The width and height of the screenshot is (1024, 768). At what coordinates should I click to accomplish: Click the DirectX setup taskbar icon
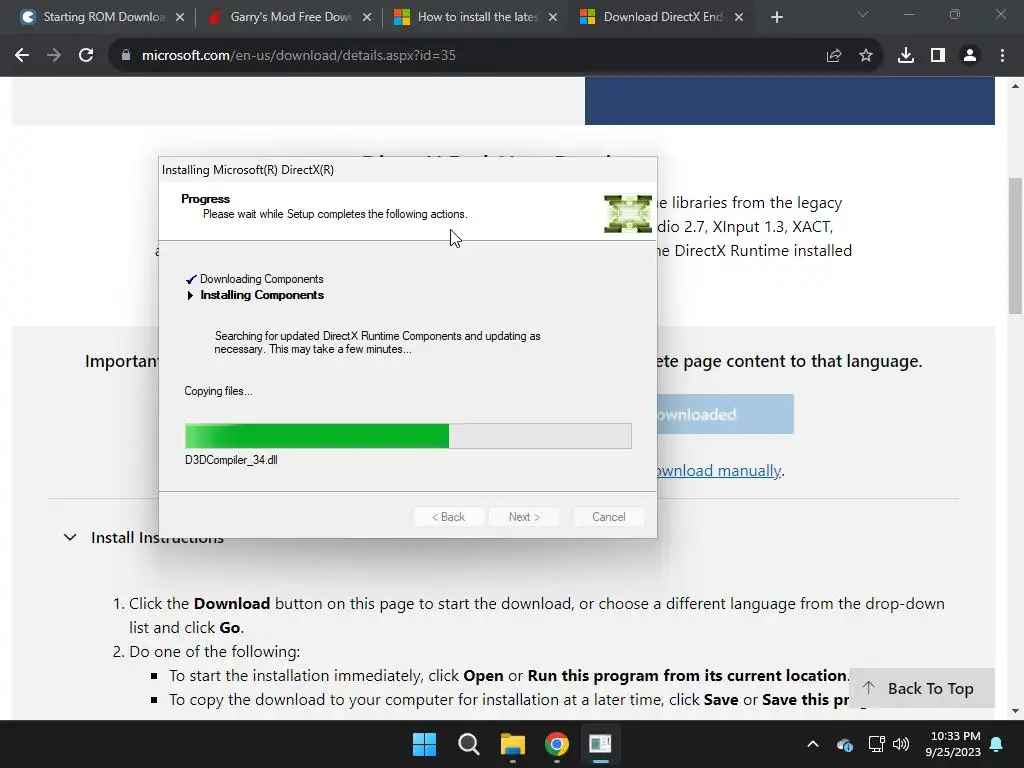[x=600, y=744]
